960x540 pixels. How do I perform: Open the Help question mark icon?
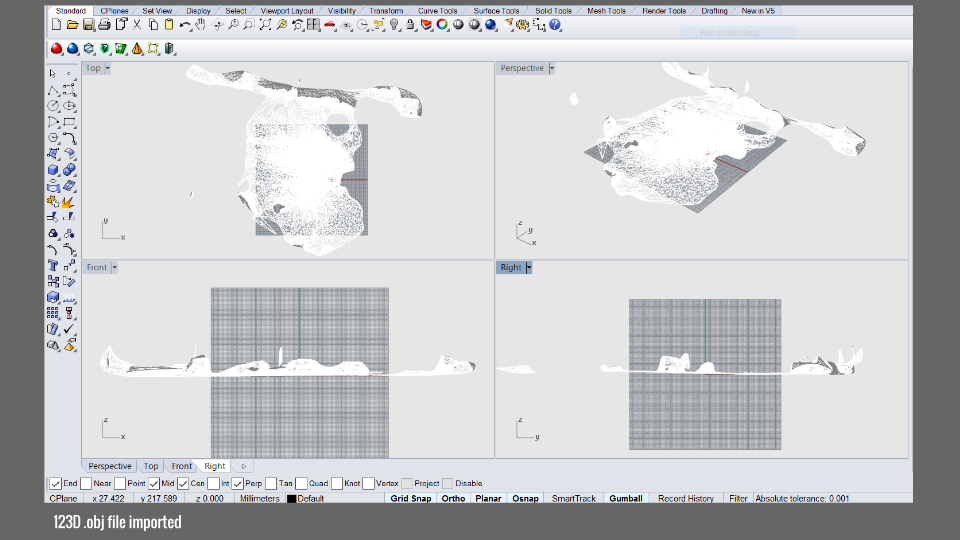pyautogui.click(x=555, y=24)
